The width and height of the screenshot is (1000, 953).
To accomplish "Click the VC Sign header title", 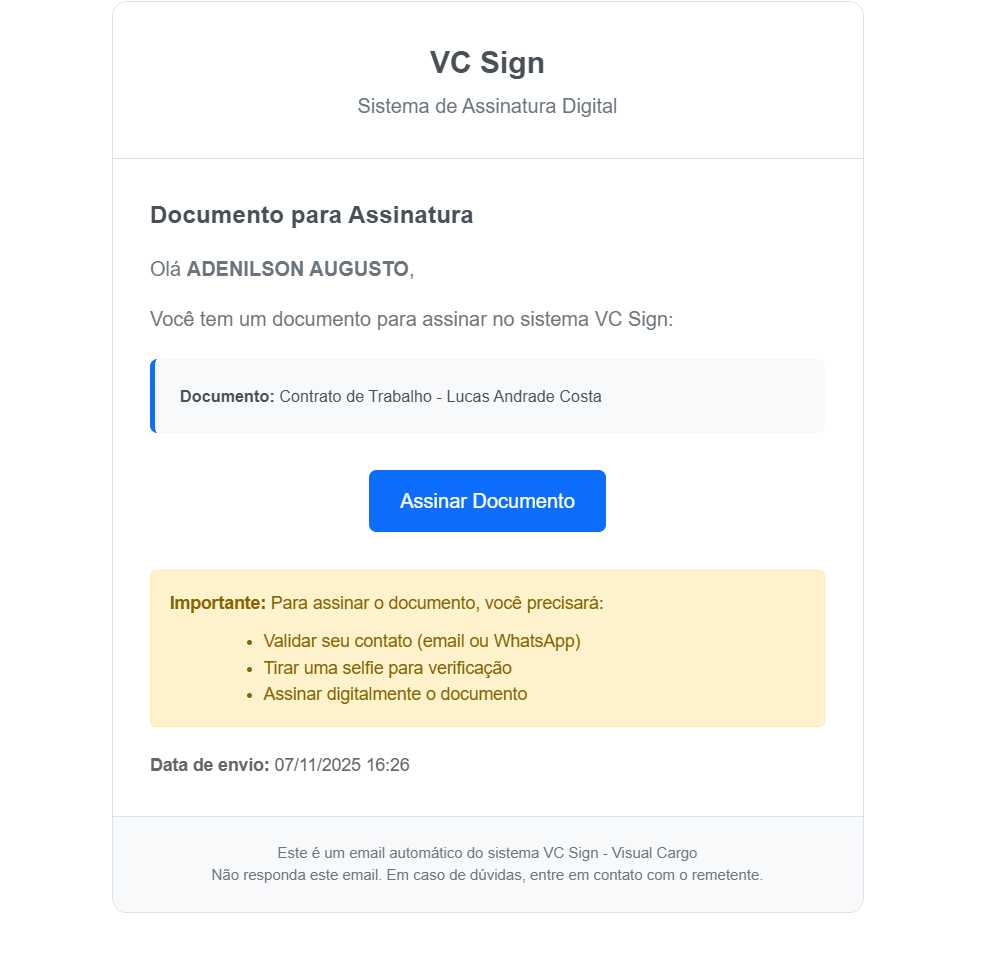I will (487, 63).
